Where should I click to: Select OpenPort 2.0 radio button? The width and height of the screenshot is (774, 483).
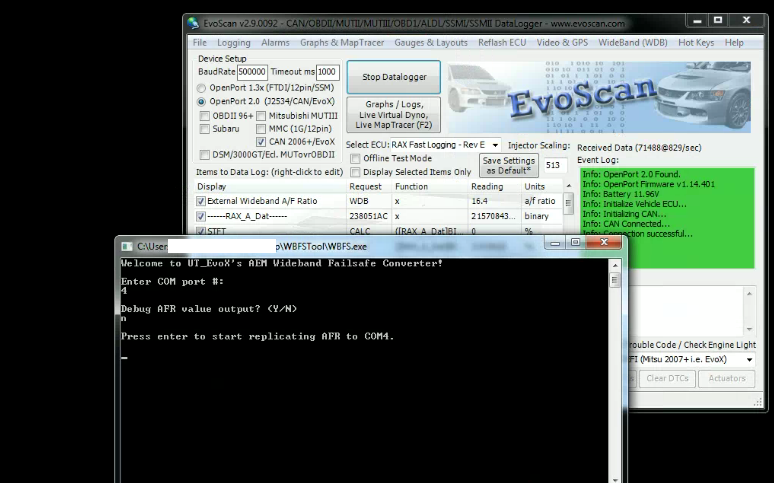coord(201,102)
